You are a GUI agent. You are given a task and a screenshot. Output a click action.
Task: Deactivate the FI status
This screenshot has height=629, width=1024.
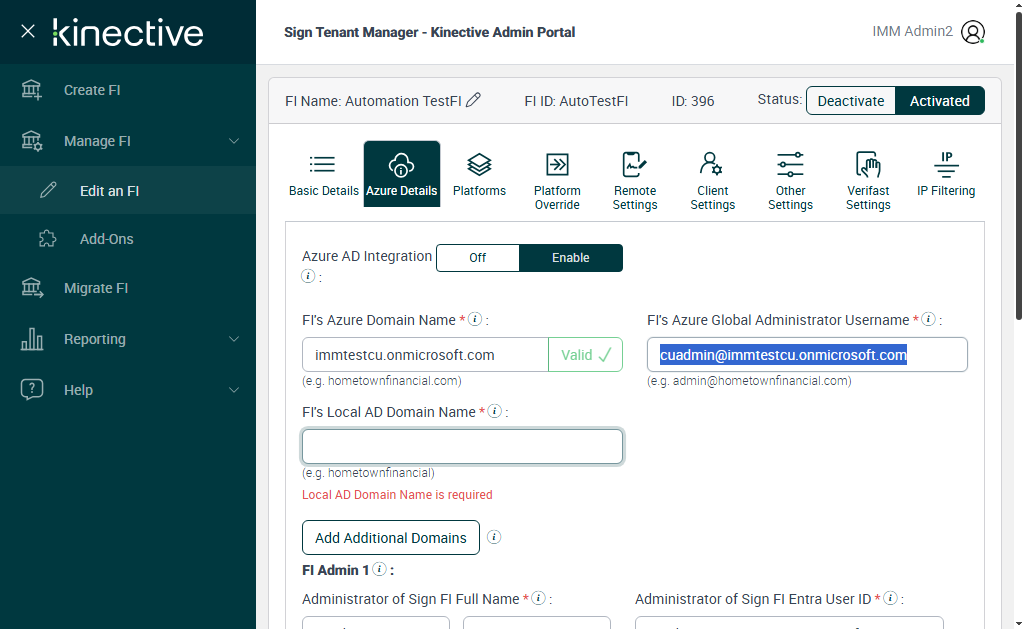pos(851,101)
